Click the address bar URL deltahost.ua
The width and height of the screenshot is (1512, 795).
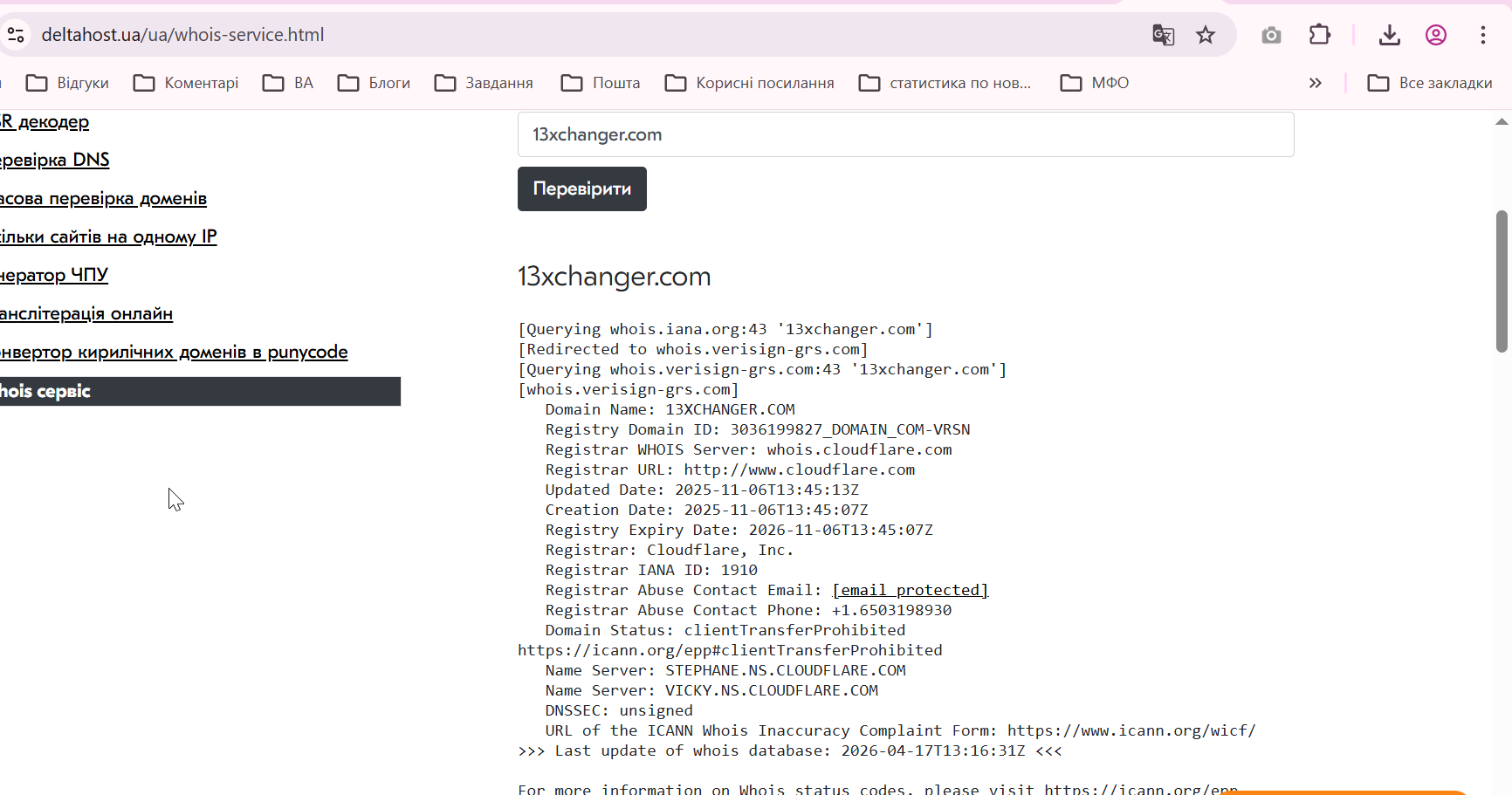pyautogui.click(x=182, y=35)
